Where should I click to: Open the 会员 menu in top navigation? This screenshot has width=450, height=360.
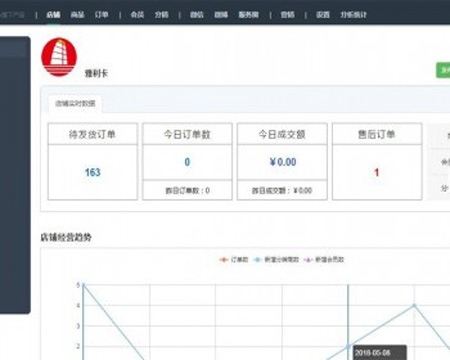pos(137,15)
